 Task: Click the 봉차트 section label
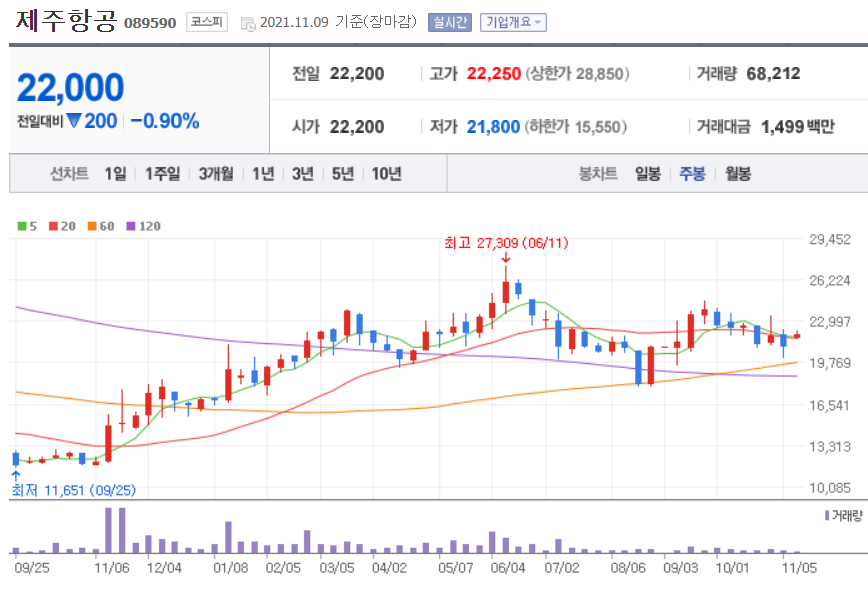(598, 174)
